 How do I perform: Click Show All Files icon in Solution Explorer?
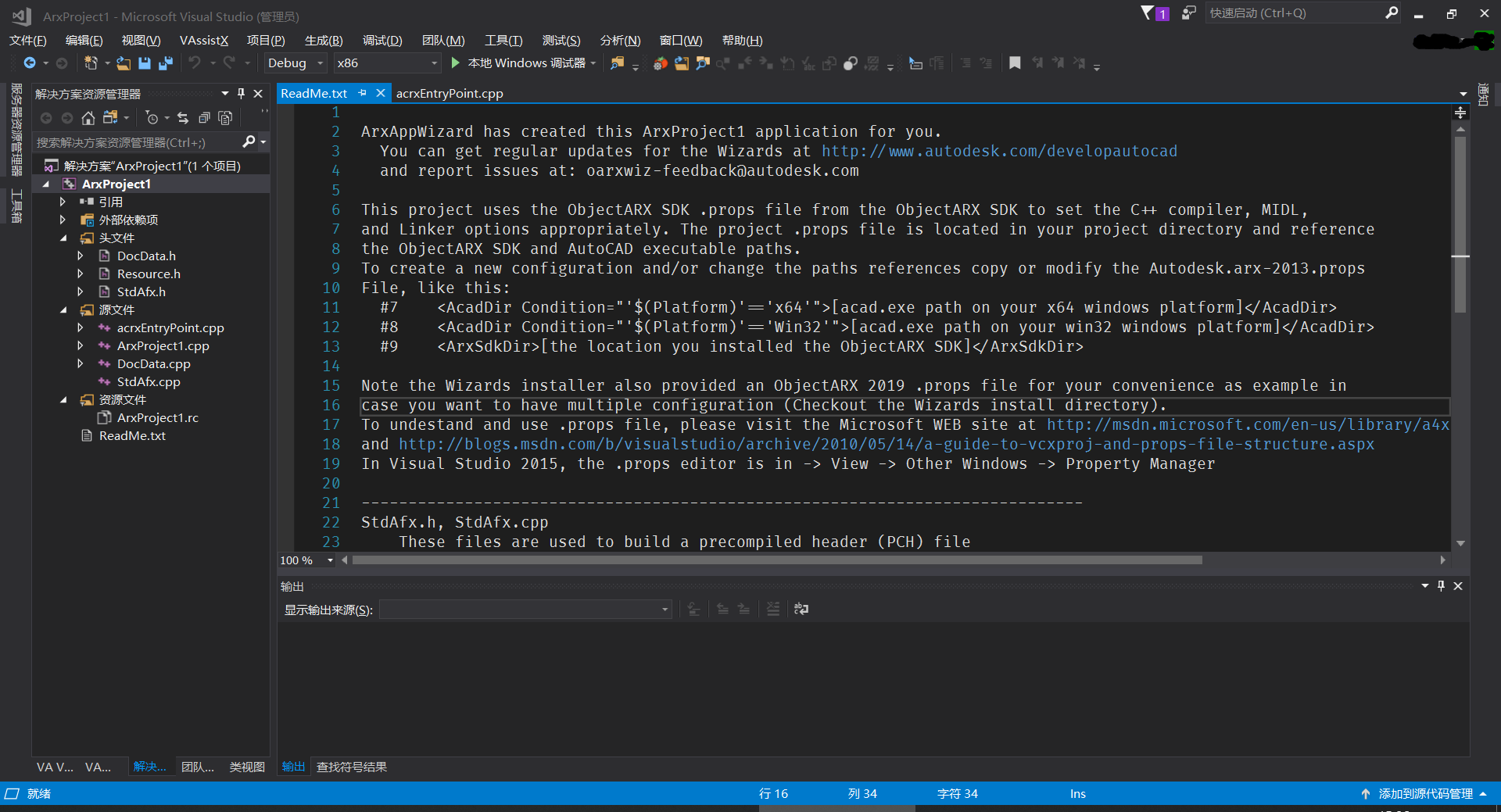tap(225, 118)
